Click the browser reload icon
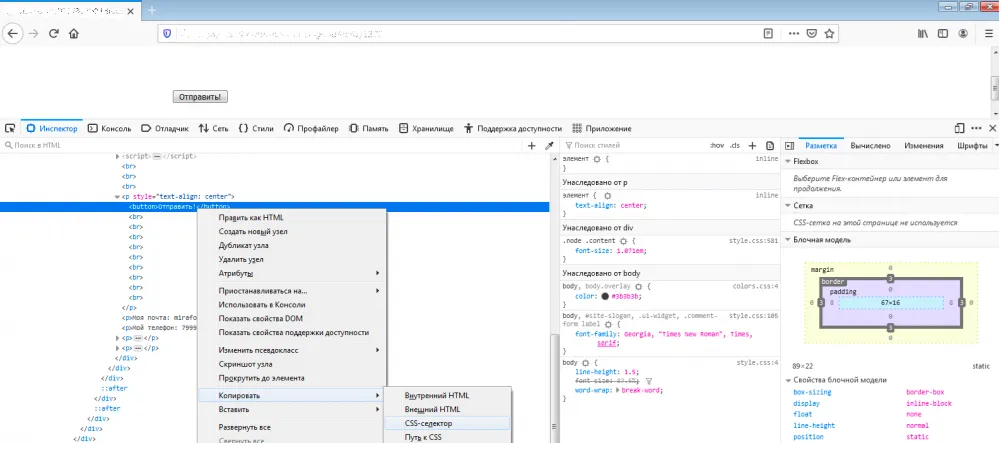The height and width of the screenshot is (452, 1003). pyautogui.click(x=54, y=33)
